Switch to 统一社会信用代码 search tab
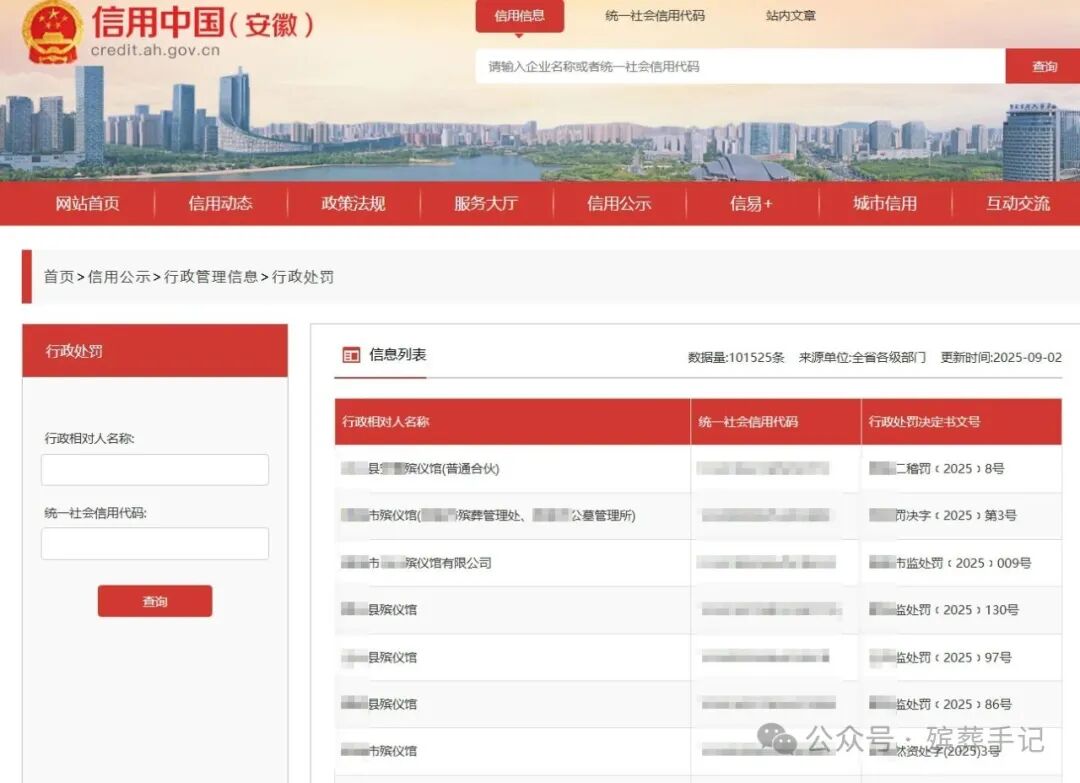 tap(655, 16)
